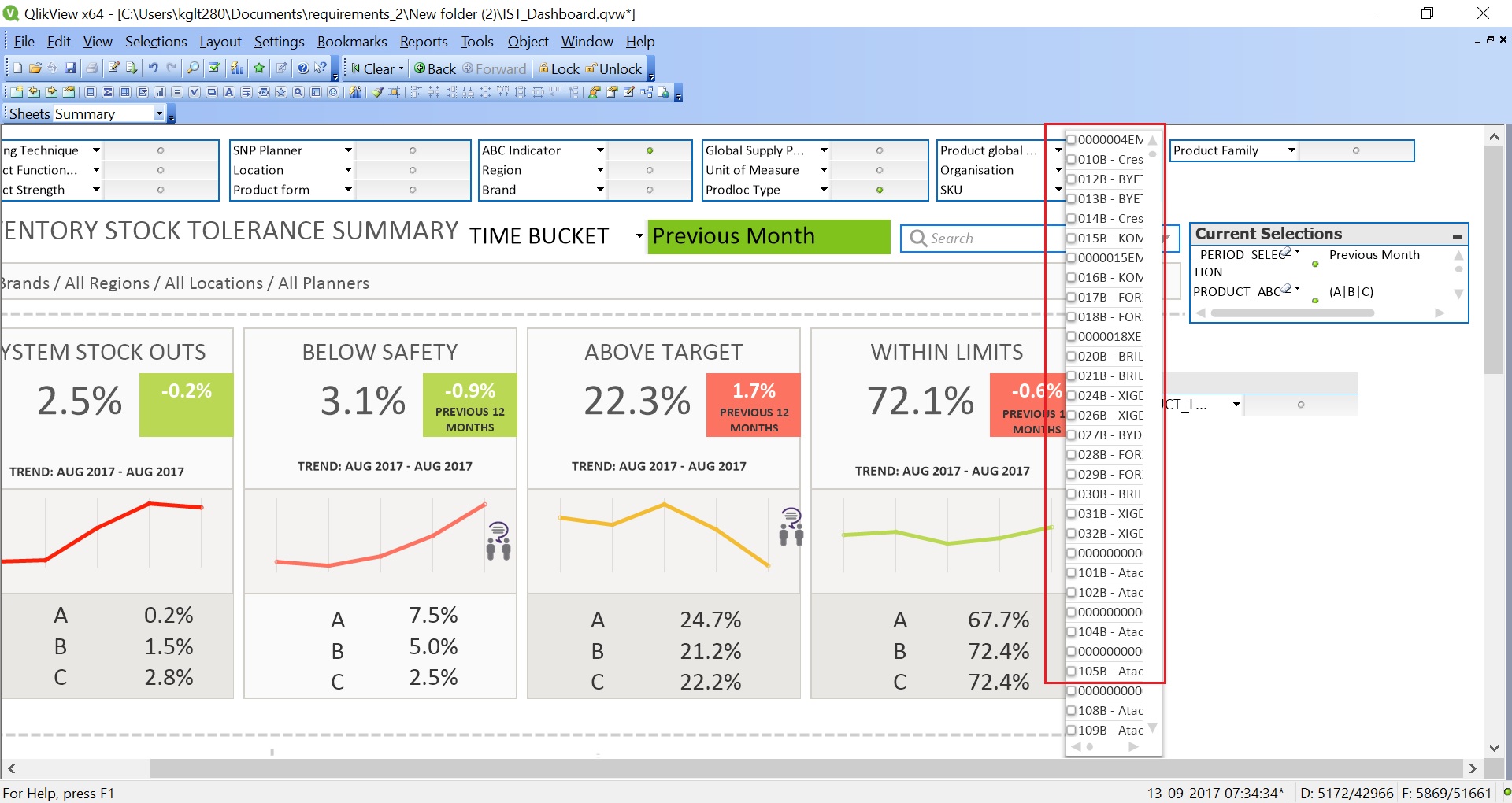Check the 024B - XIGD item
This screenshot has width=1512, height=803.
[1071, 396]
